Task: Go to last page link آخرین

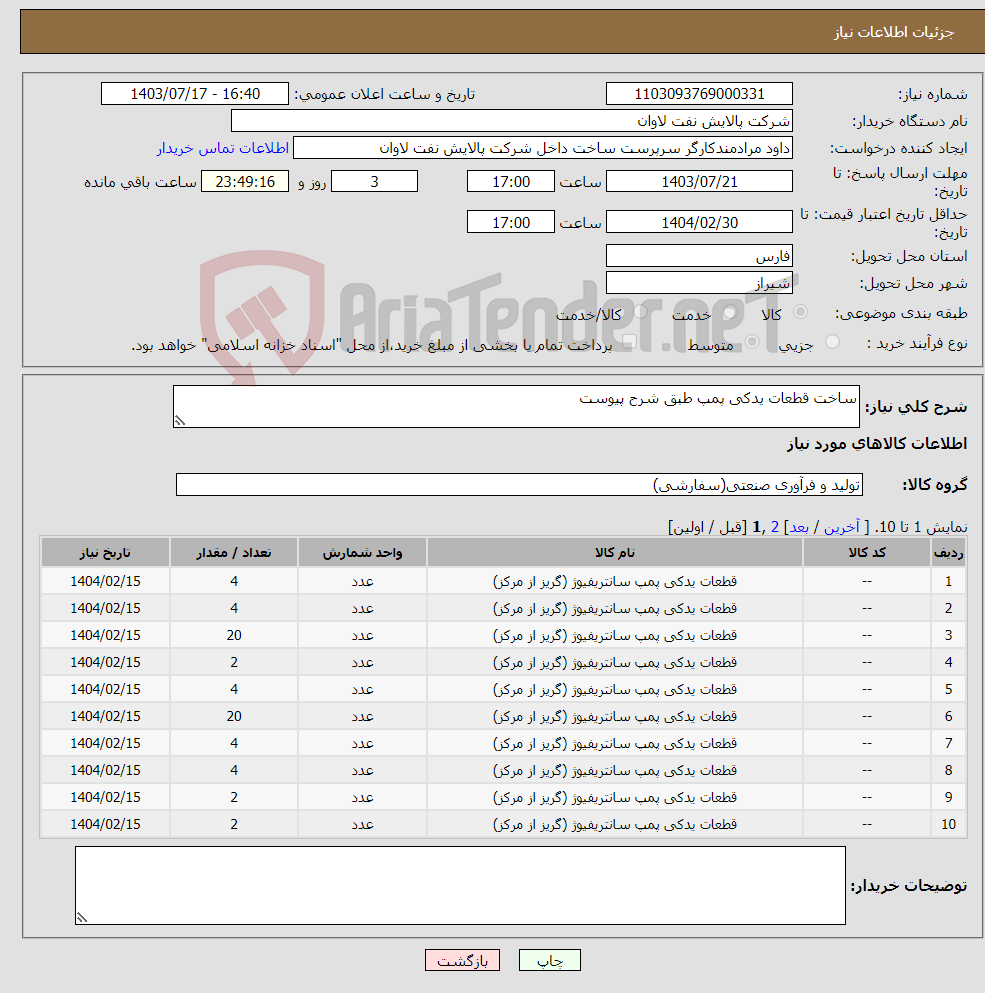Action: [x=841, y=527]
